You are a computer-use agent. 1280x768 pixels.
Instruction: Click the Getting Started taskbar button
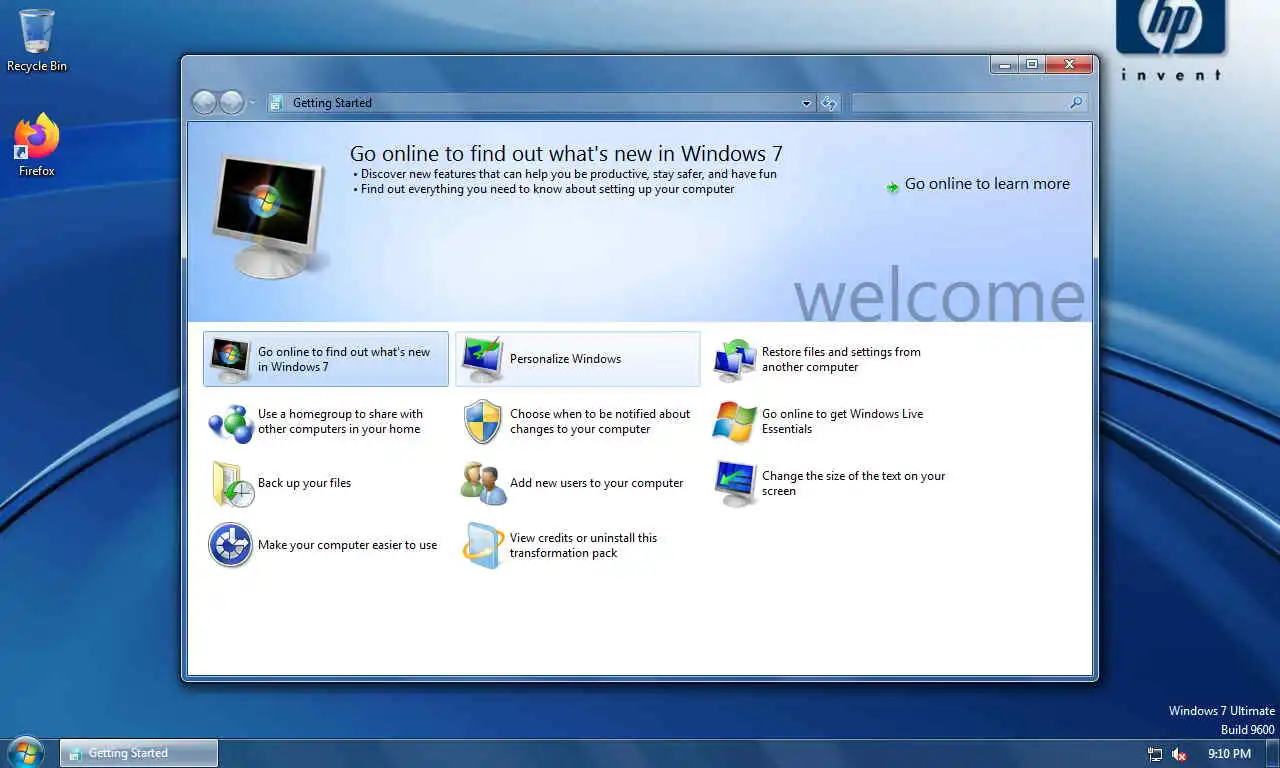[x=139, y=753]
